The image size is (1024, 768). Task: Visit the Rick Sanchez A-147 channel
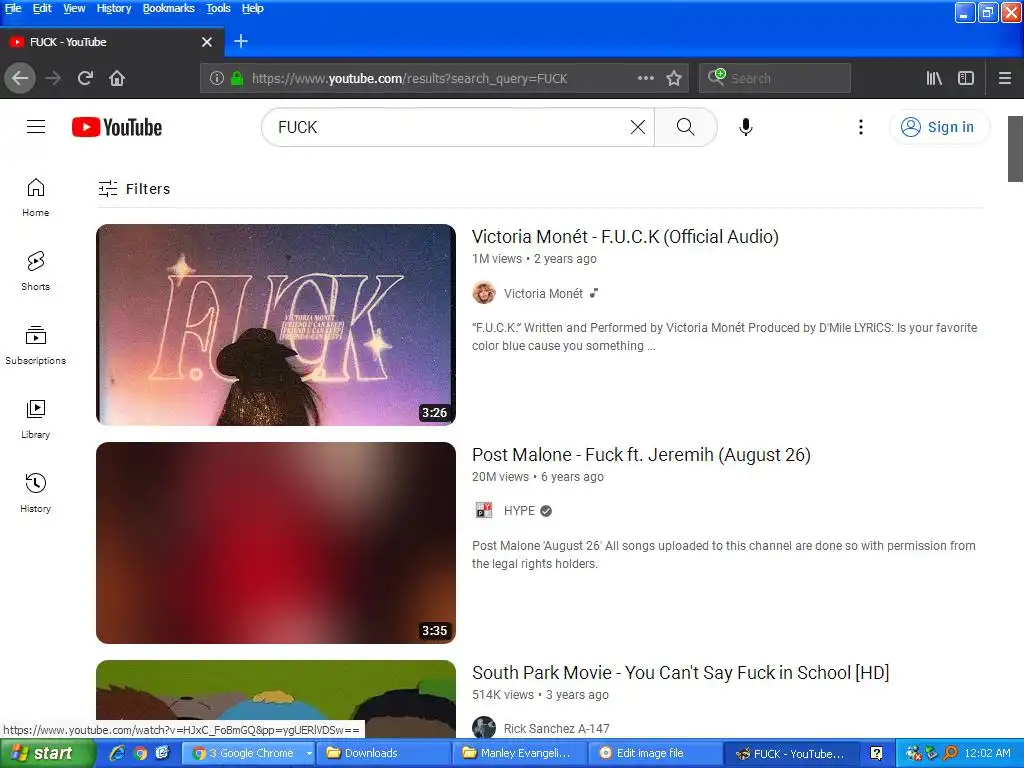pos(556,729)
